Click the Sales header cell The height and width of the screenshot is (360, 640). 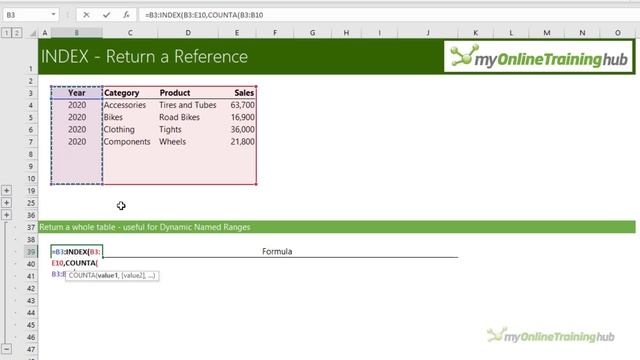point(237,93)
